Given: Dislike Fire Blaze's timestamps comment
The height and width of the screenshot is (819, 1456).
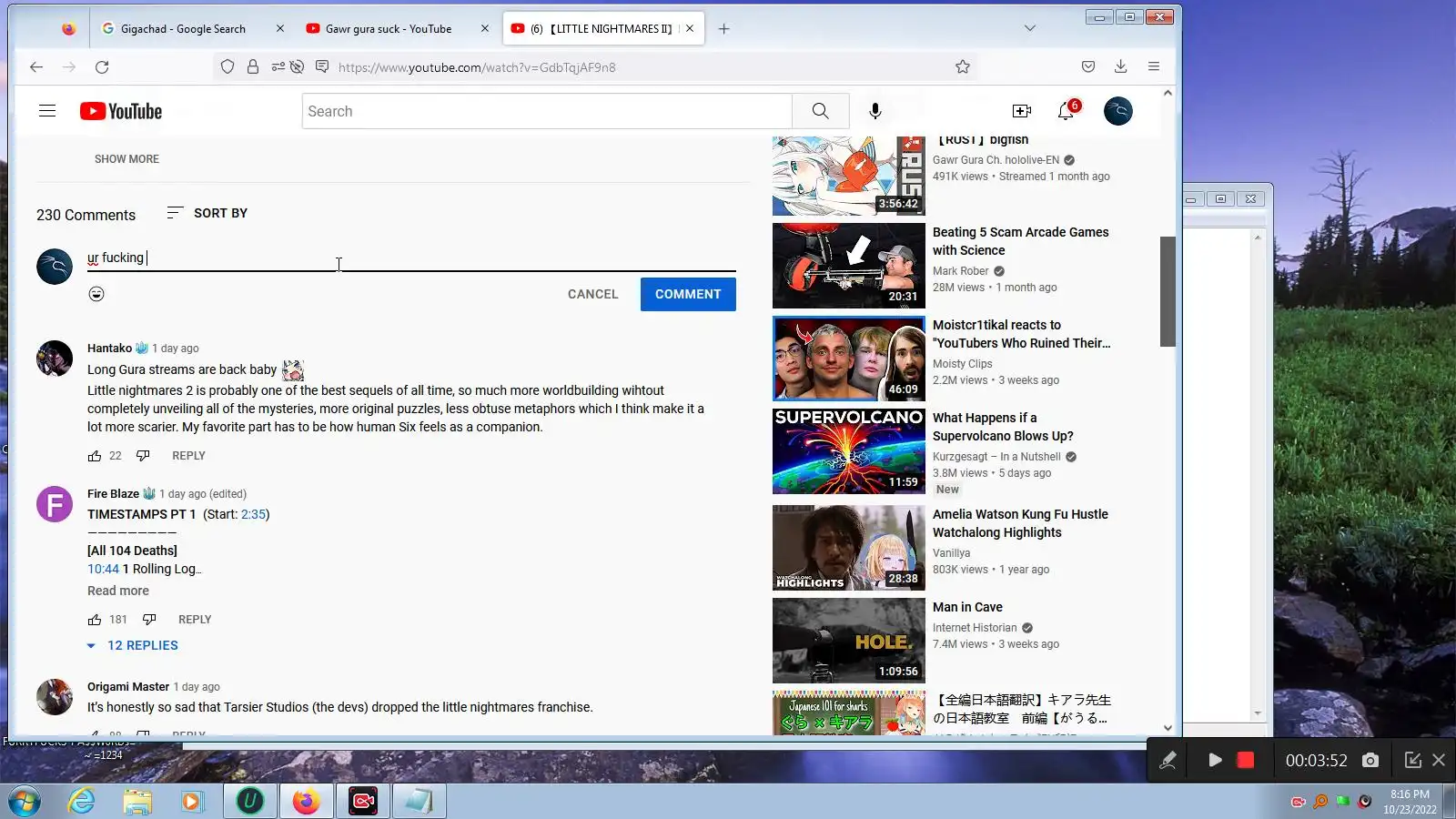Looking at the screenshot, I should pyautogui.click(x=149, y=620).
